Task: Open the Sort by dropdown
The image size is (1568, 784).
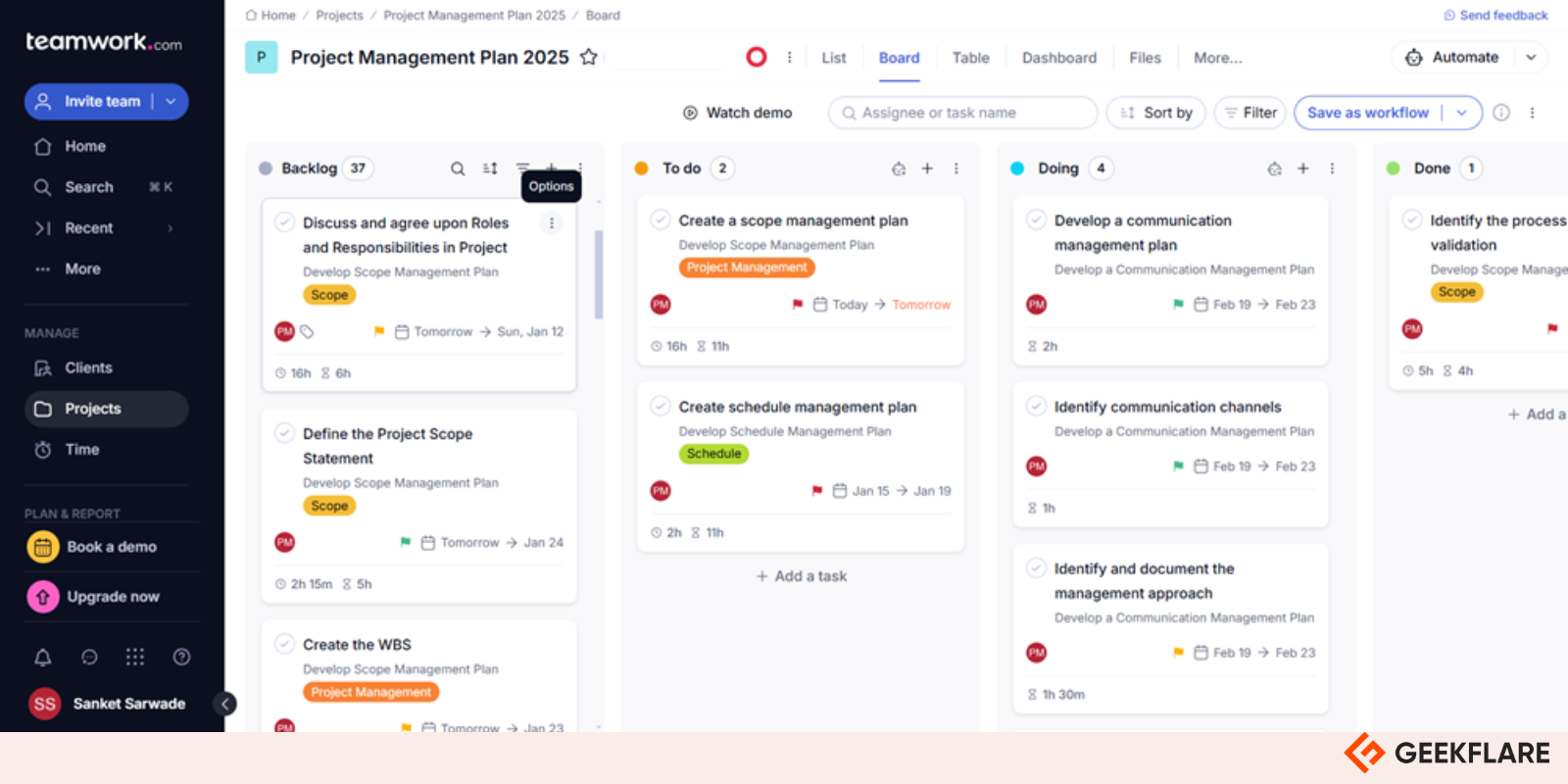Action: (x=1156, y=113)
